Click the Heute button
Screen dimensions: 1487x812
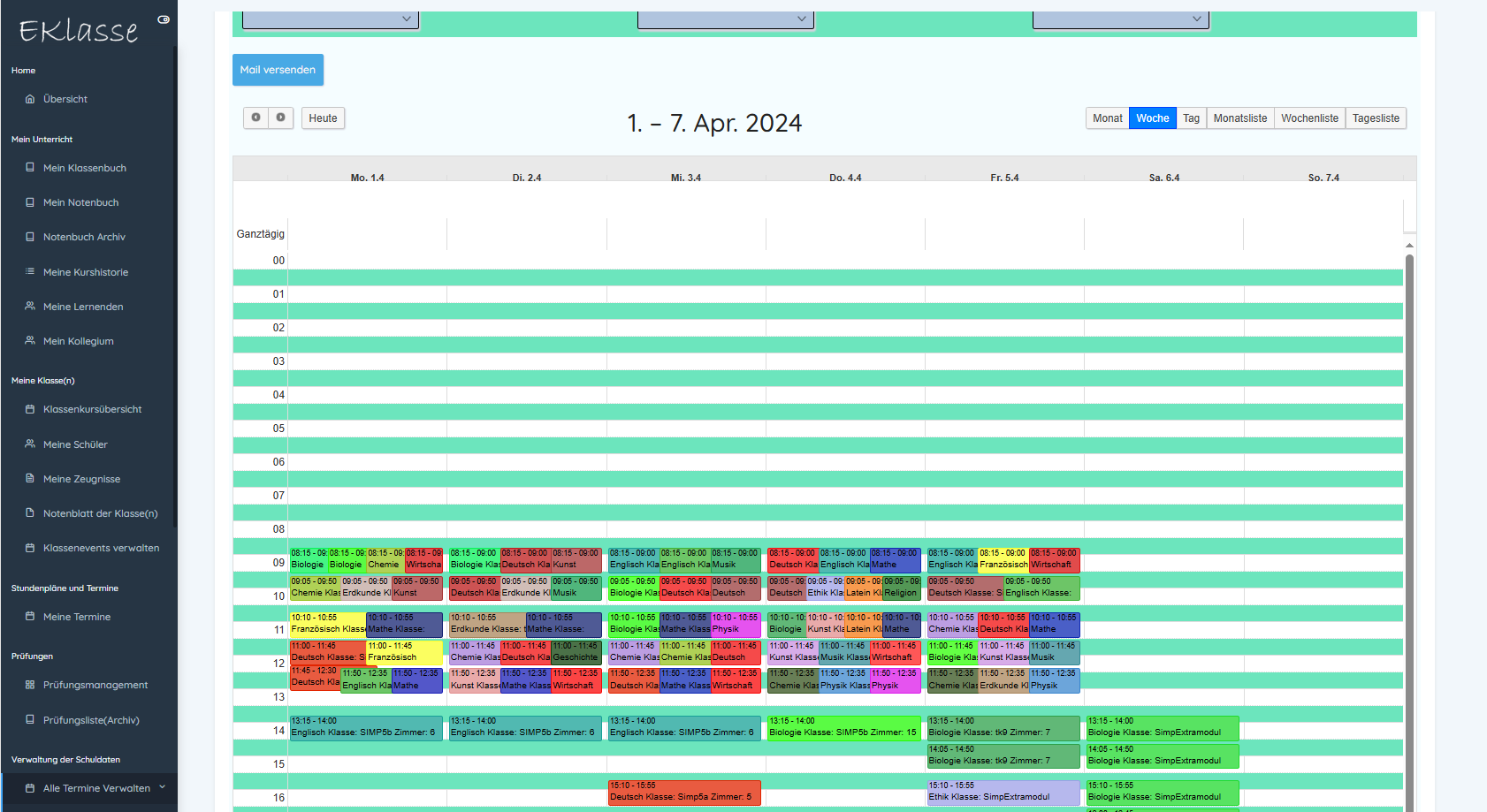tap(323, 118)
